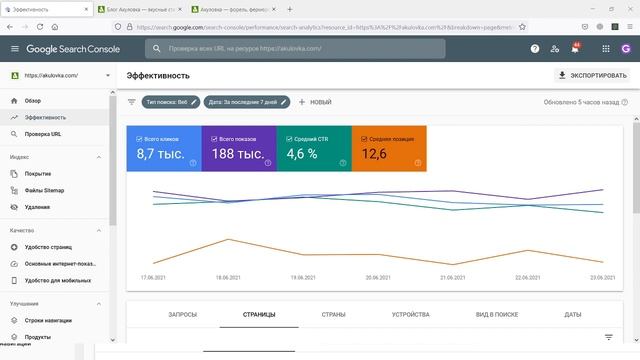The width and height of the screenshot is (640, 360).
Task: Open the Mobile usability sidebar item
Action: coord(55,281)
